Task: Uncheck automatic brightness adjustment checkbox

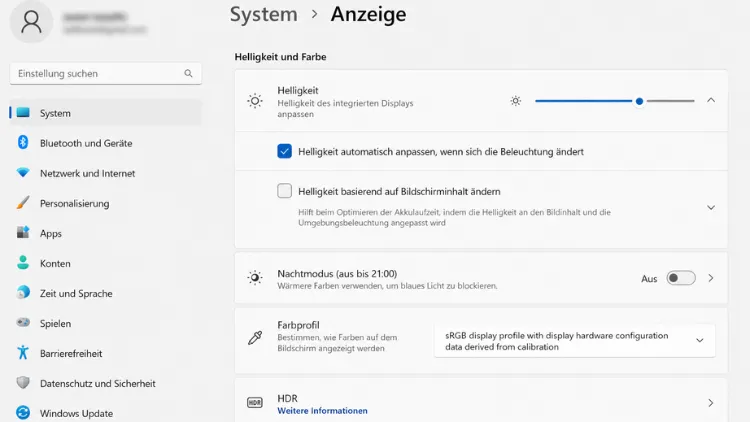Action: pyautogui.click(x=285, y=151)
